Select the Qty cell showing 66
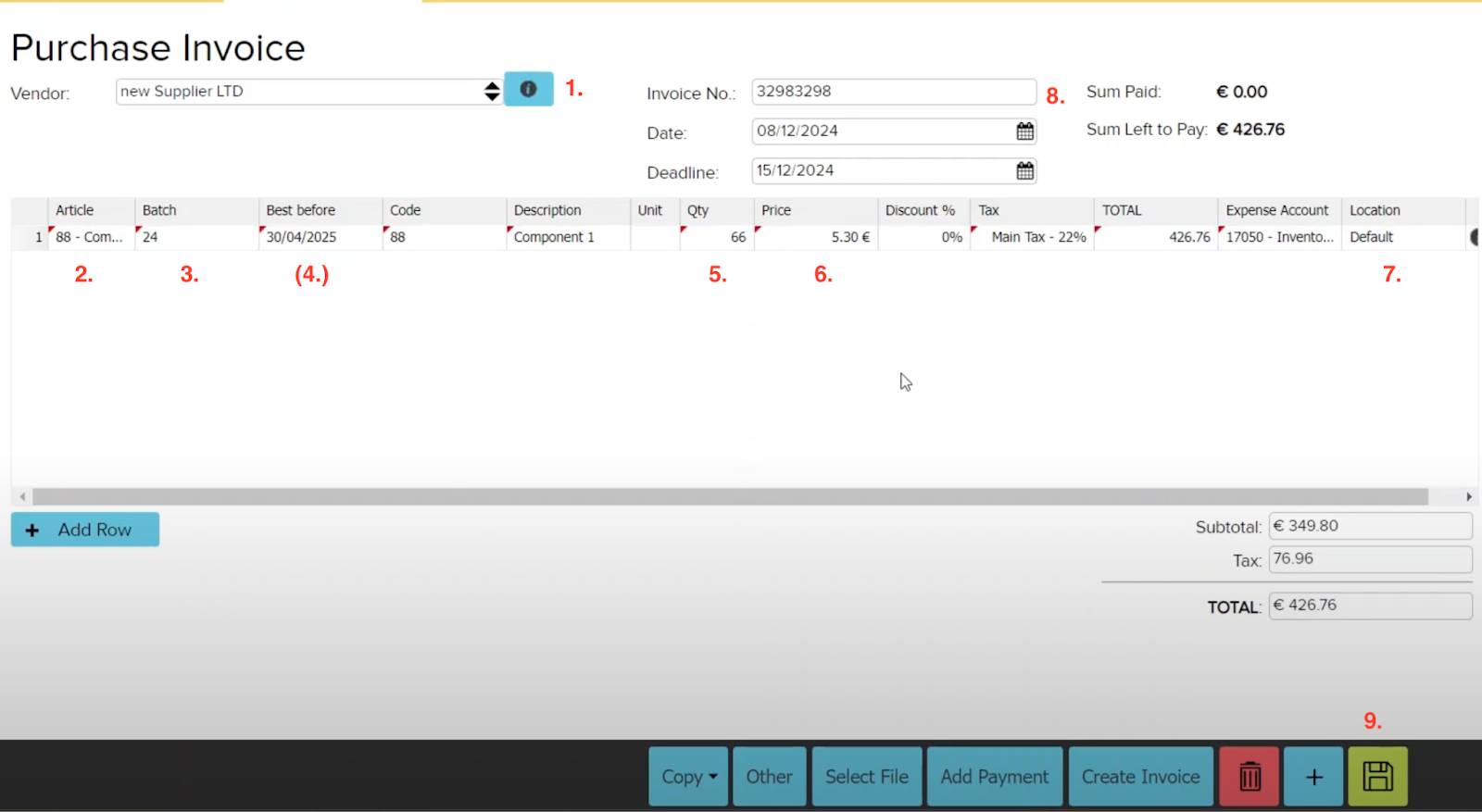This screenshot has height=812, width=1482. pos(717,237)
